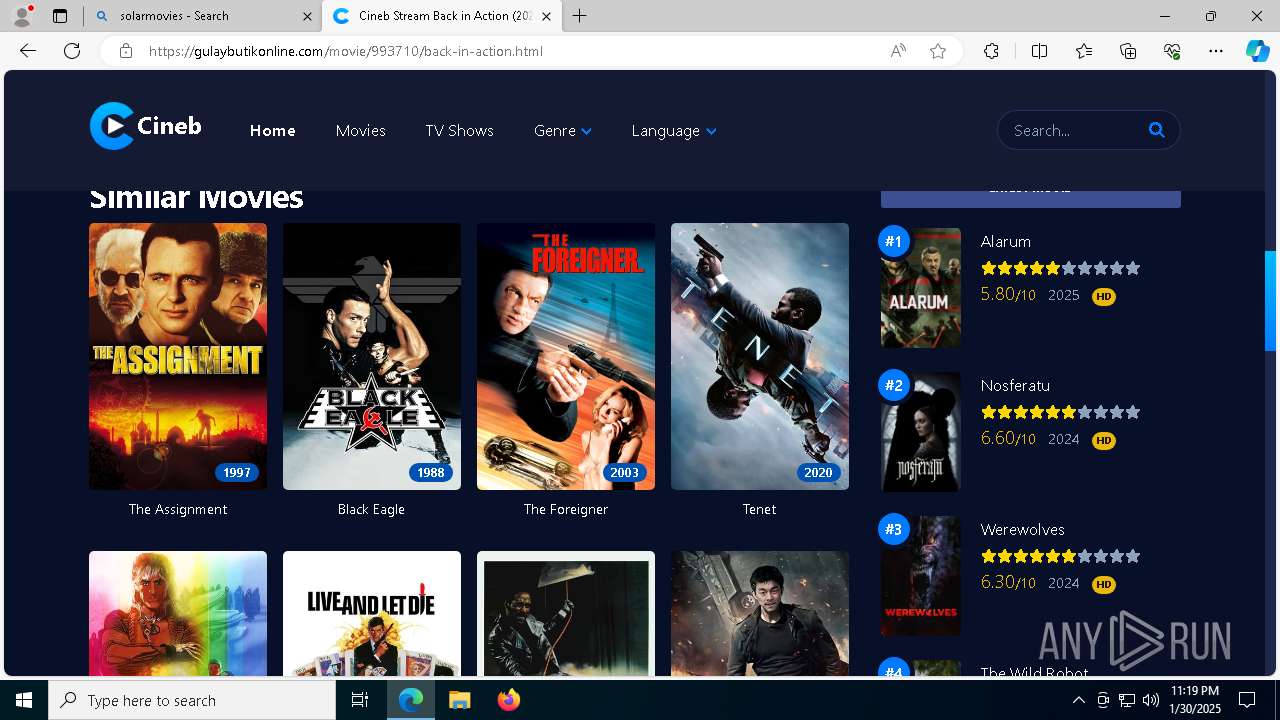Open the Extensions puzzle icon

[x=991, y=51]
